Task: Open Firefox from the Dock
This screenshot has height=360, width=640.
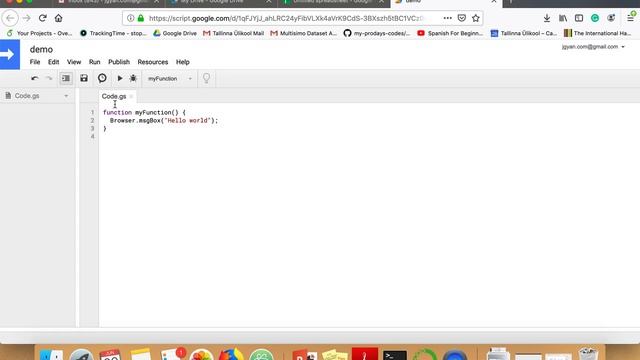Action: 231,354
